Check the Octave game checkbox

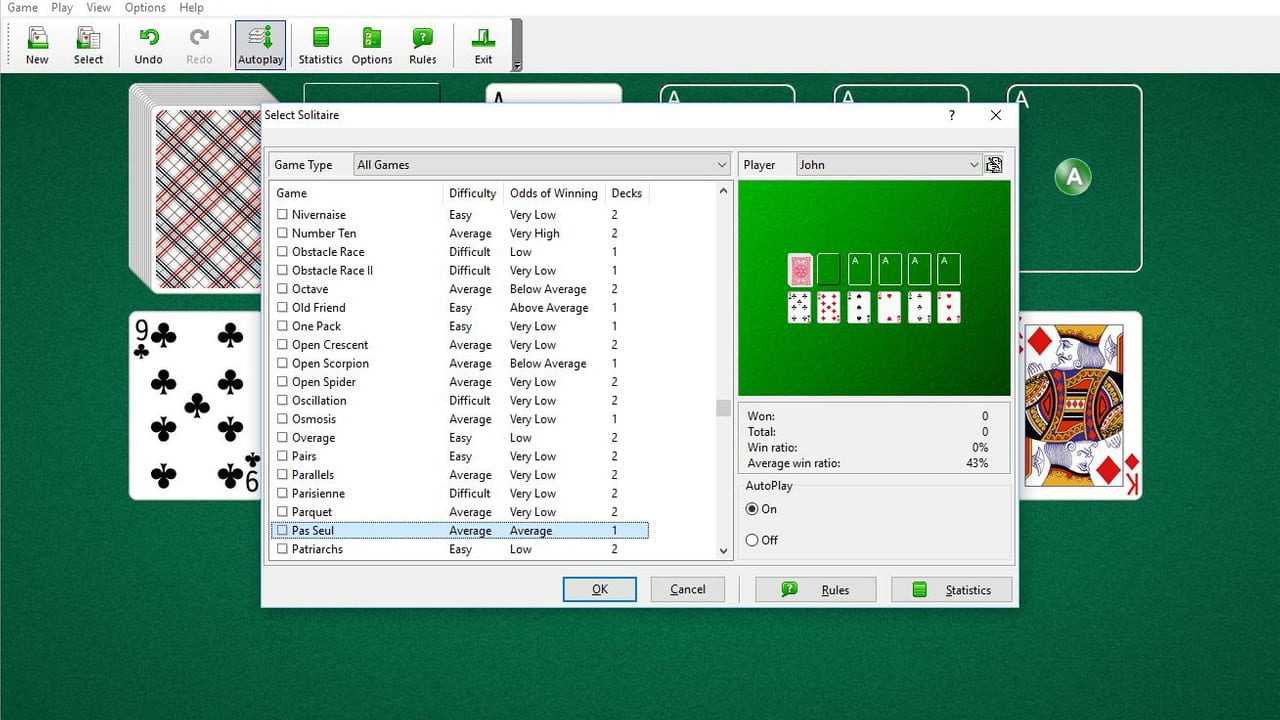282,289
